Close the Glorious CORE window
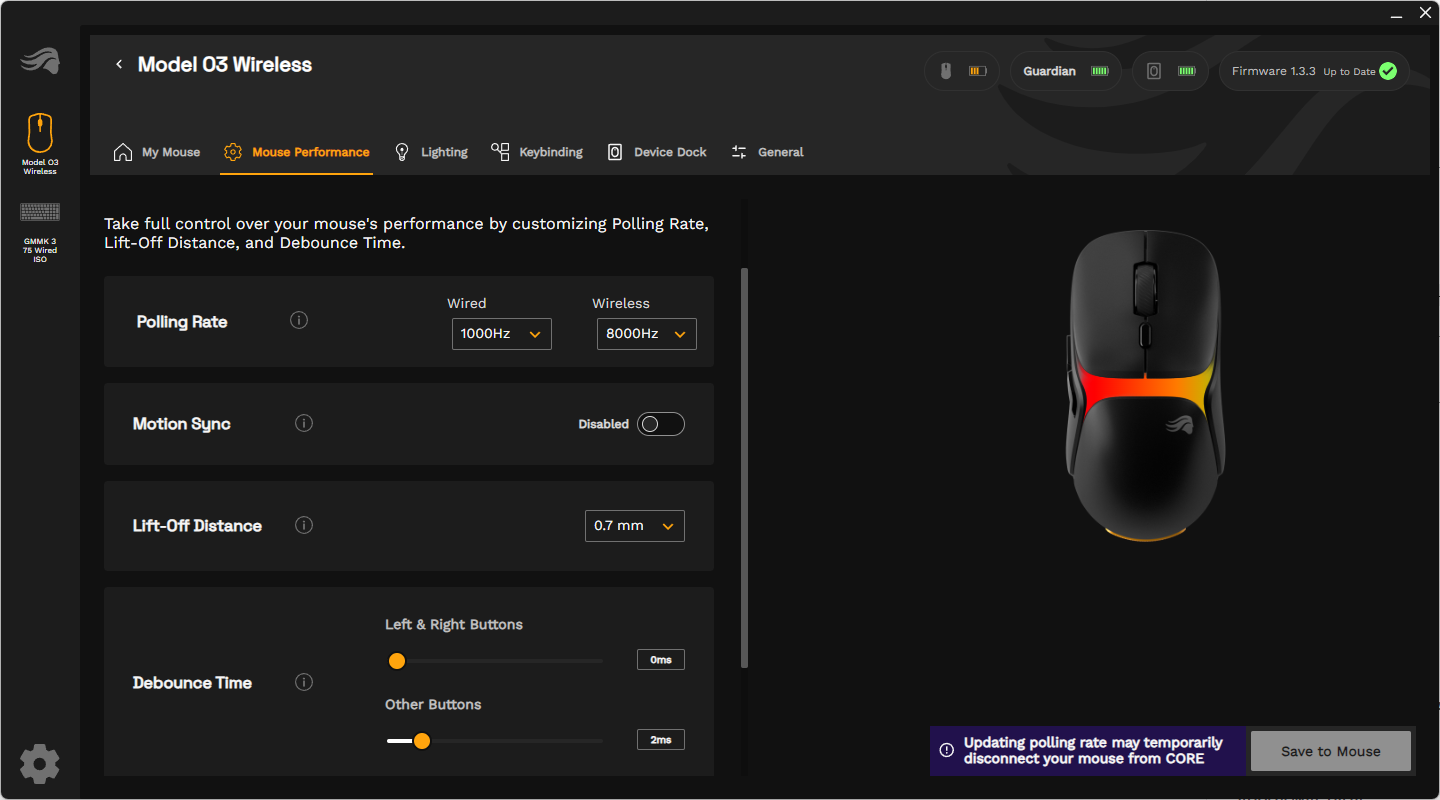The height and width of the screenshot is (800, 1440). pos(1426,12)
